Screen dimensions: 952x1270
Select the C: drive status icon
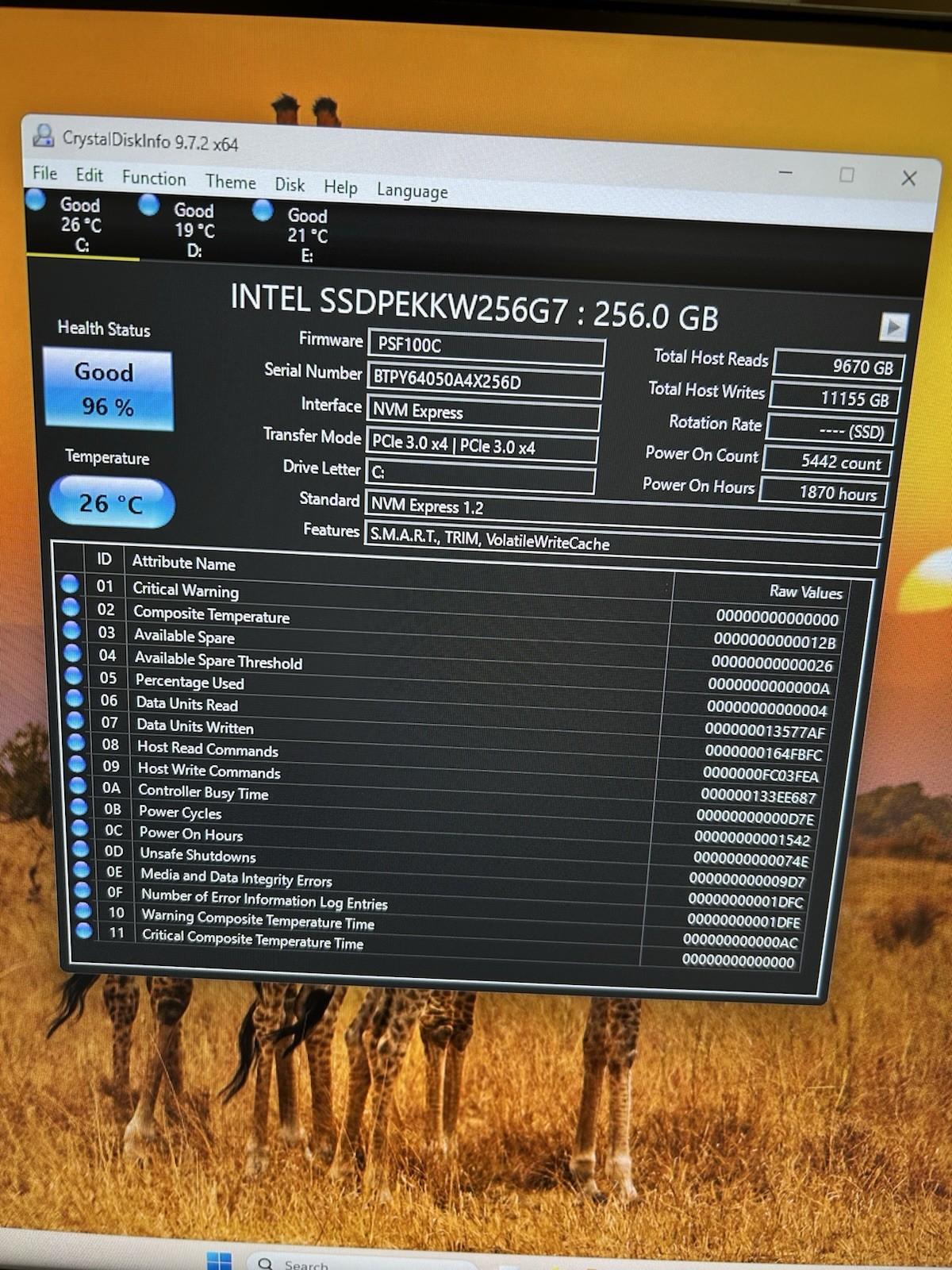35,199
